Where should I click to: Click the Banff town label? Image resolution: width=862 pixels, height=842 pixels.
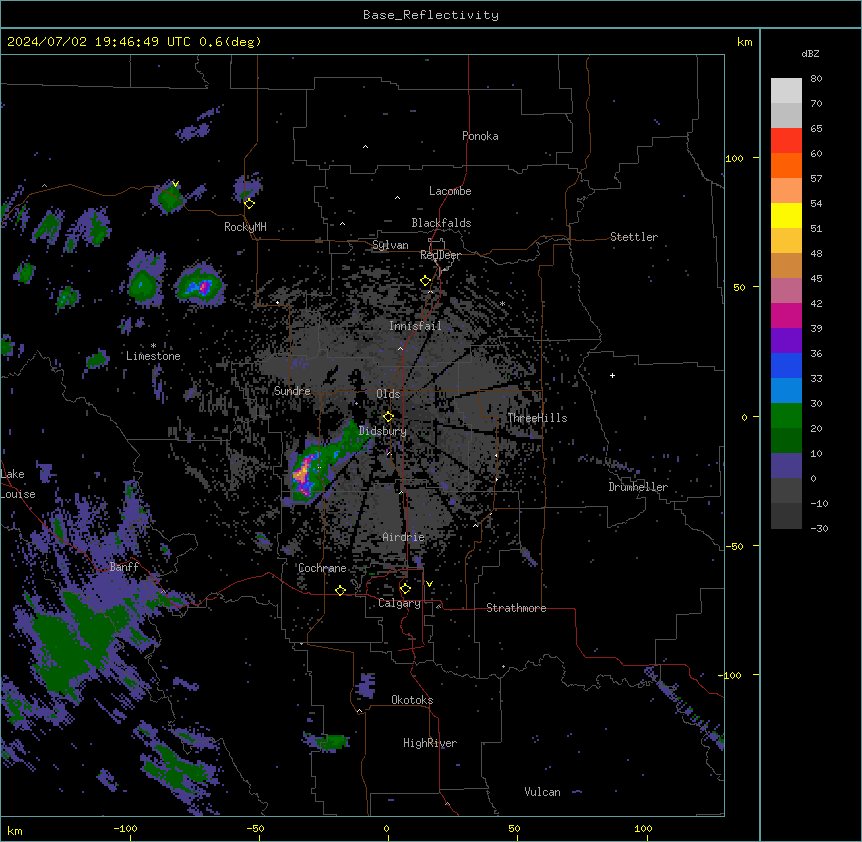pyautogui.click(x=124, y=567)
